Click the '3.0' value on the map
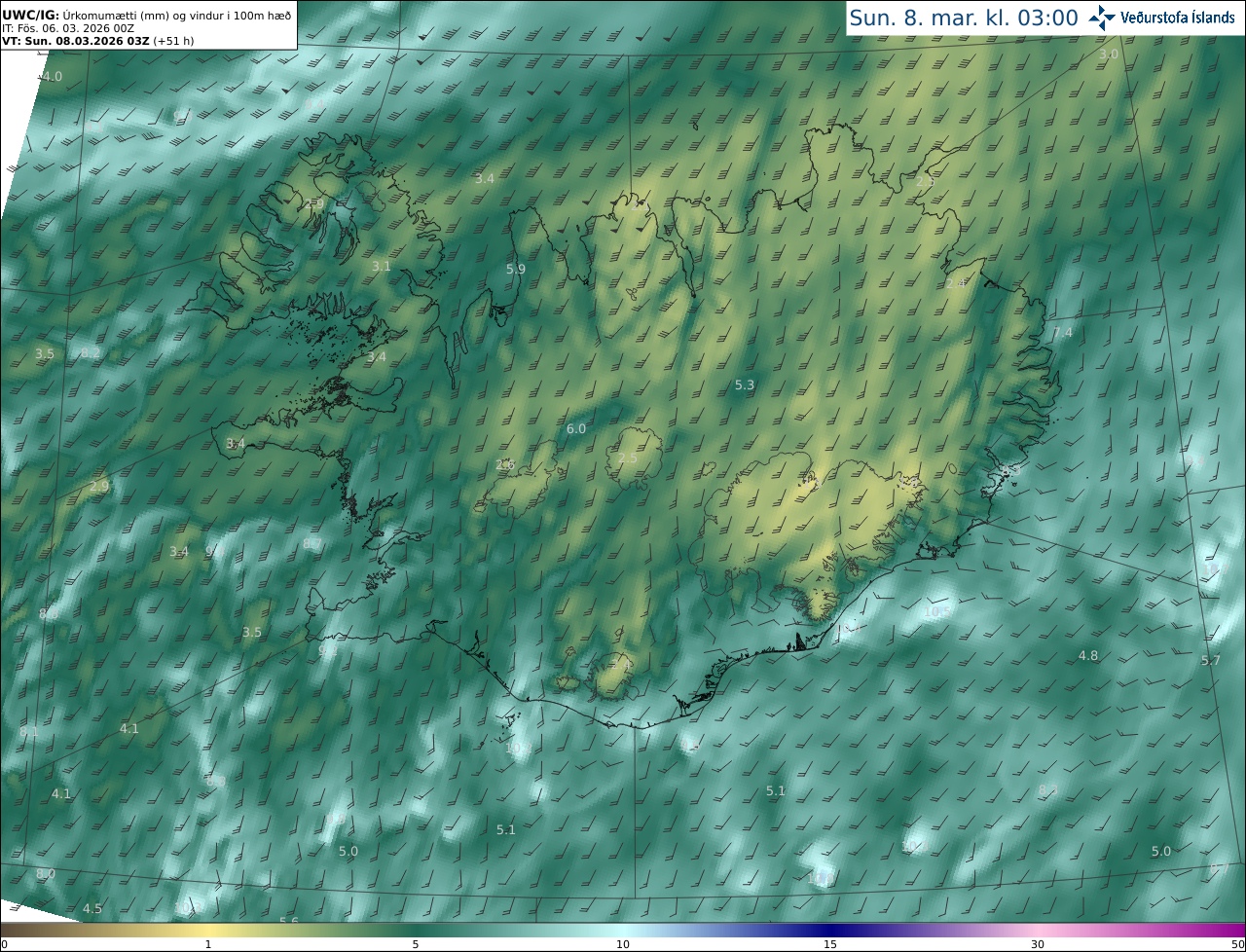 point(1109,55)
